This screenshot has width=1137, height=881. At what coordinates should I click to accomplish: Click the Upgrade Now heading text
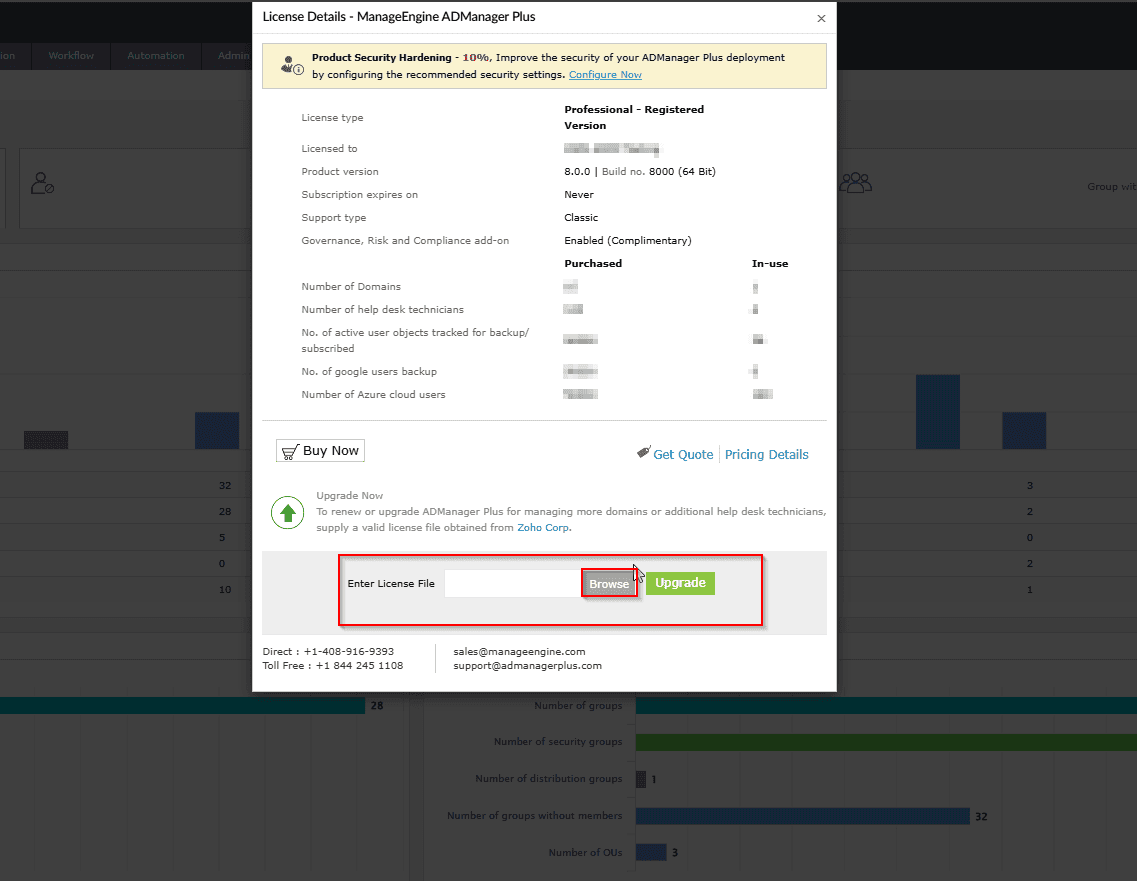pyautogui.click(x=350, y=496)
